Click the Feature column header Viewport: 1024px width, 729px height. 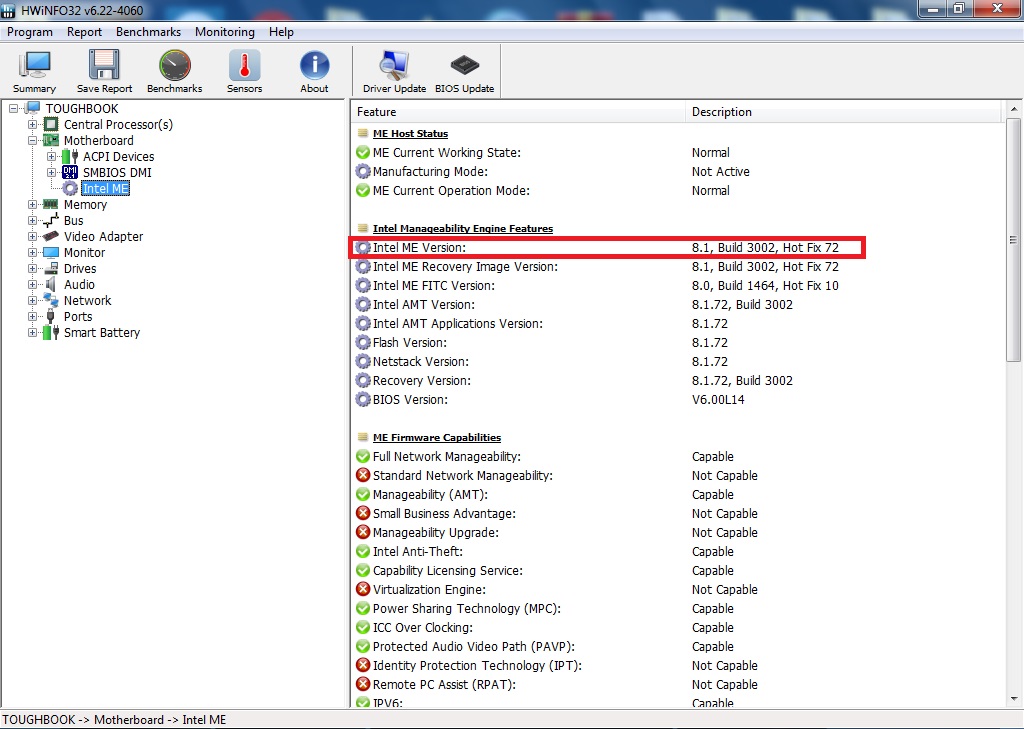pos(519,112)
